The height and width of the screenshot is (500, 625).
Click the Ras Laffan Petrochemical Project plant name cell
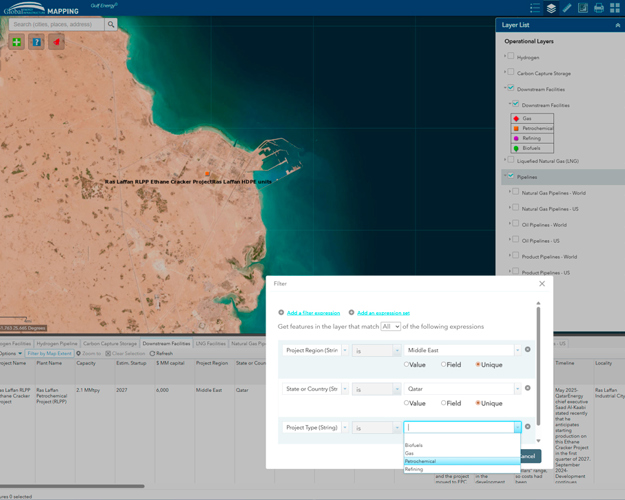[x=52, y=396]
